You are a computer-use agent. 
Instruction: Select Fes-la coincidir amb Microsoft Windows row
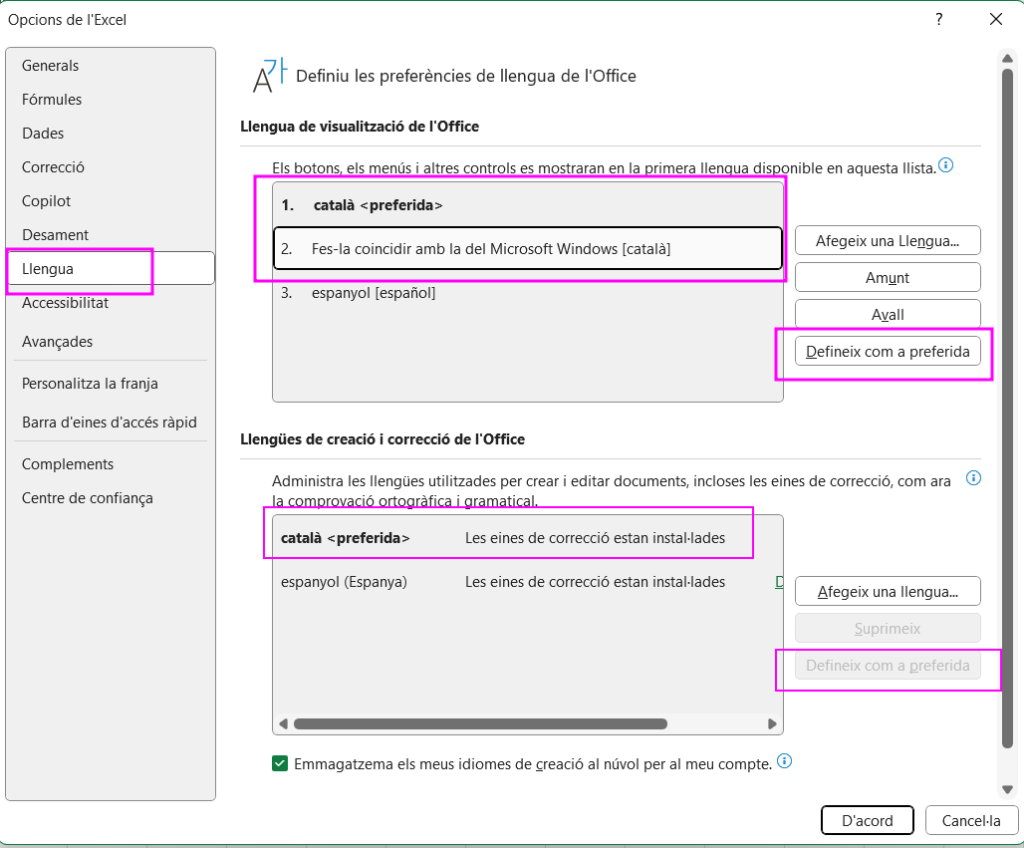(x=528, y=248)
